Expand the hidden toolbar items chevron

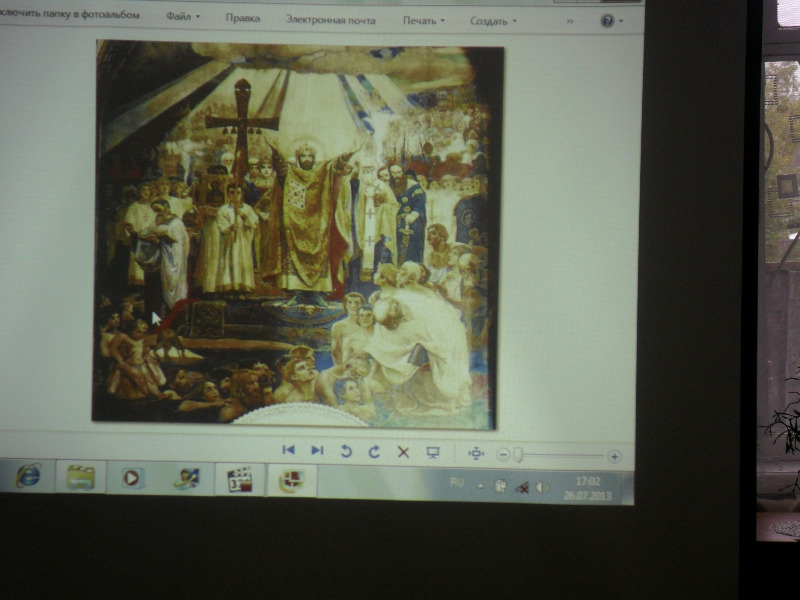point(570,21)
